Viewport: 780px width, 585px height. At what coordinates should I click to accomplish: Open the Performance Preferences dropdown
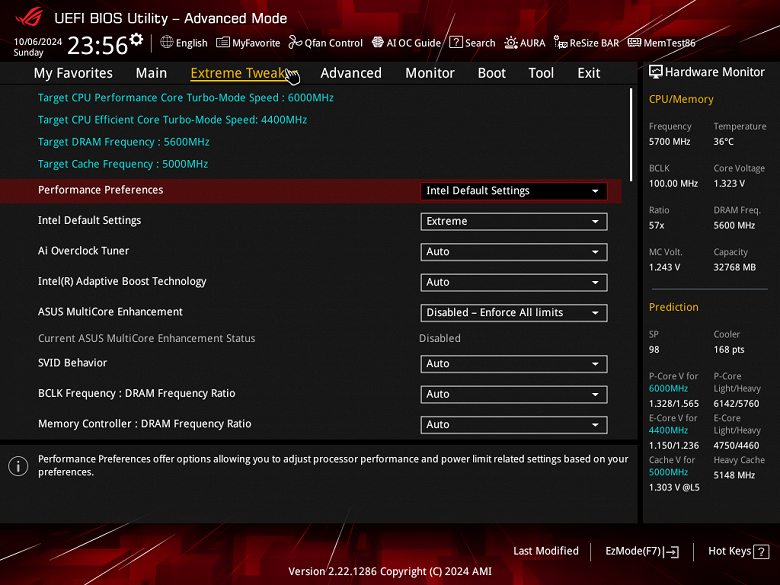pos(513,191)
